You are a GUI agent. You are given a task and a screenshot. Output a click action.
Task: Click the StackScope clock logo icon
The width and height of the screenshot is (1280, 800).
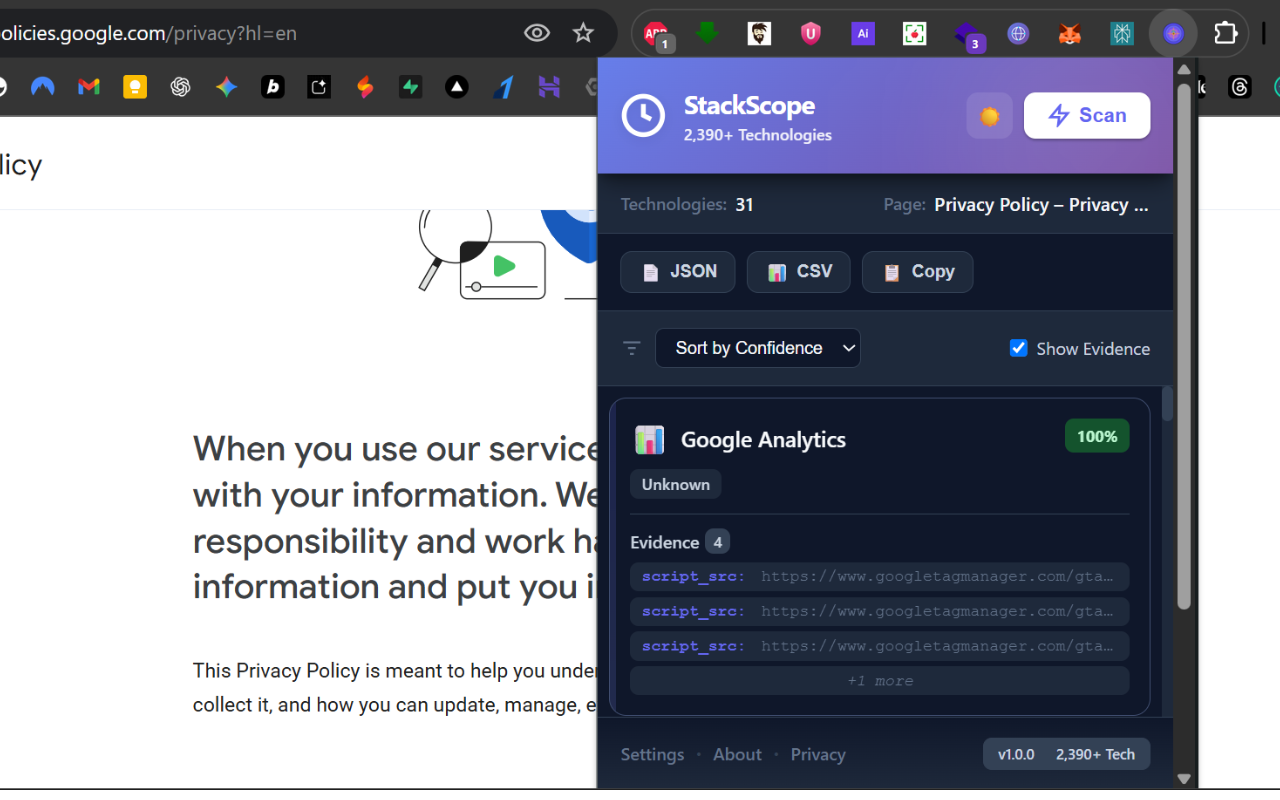tap(643, 116)
